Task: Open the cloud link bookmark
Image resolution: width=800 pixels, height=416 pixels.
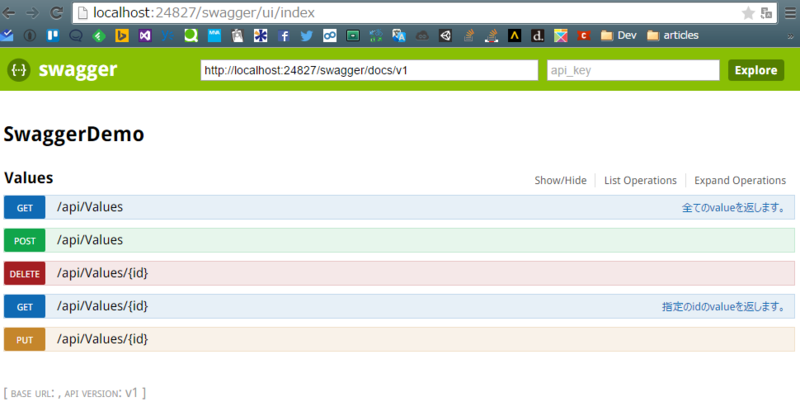Action: (422, 35)
